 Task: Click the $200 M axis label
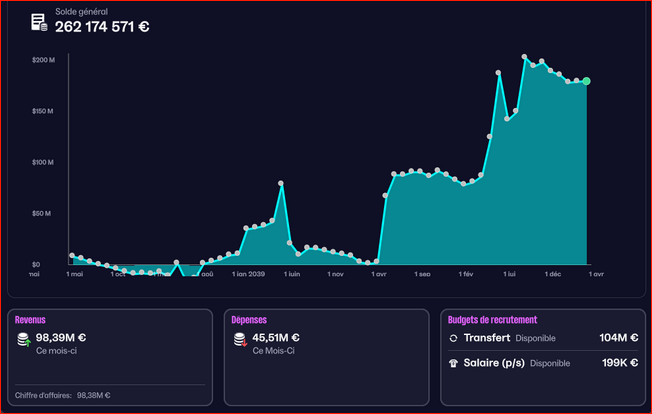(42, 61)
